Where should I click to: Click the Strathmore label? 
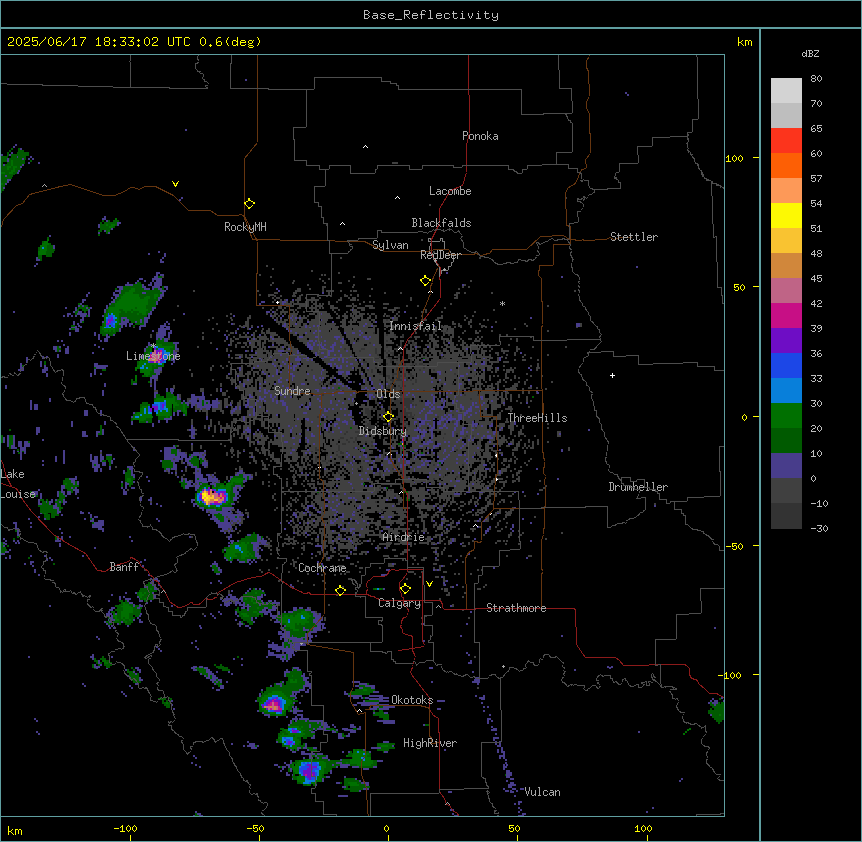point(516,608)
